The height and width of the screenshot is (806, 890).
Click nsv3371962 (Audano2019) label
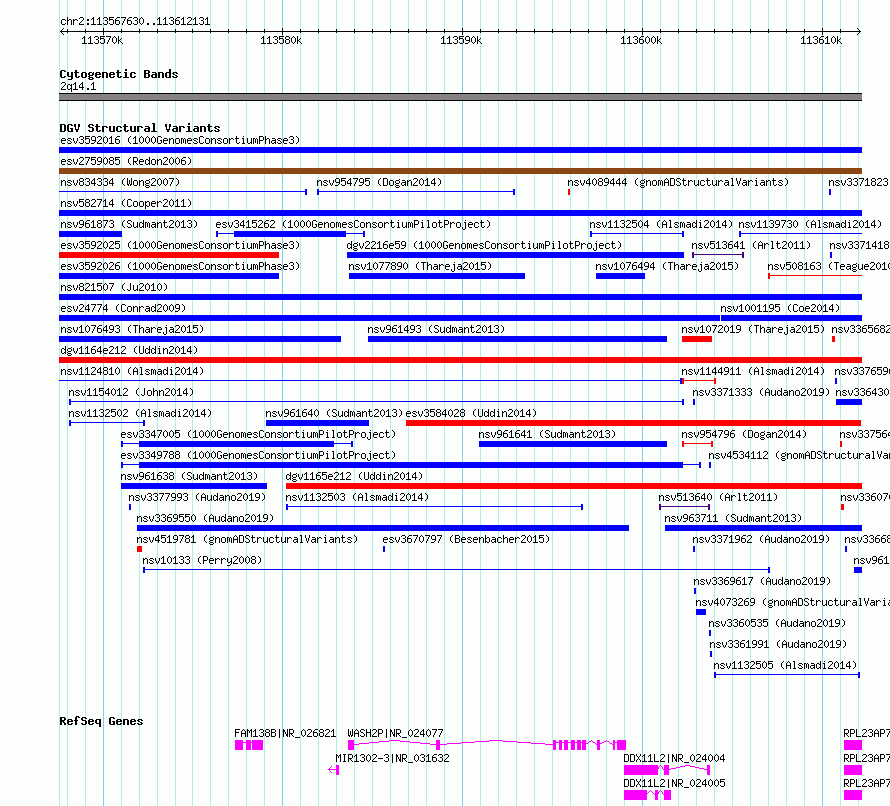point(761,539)
